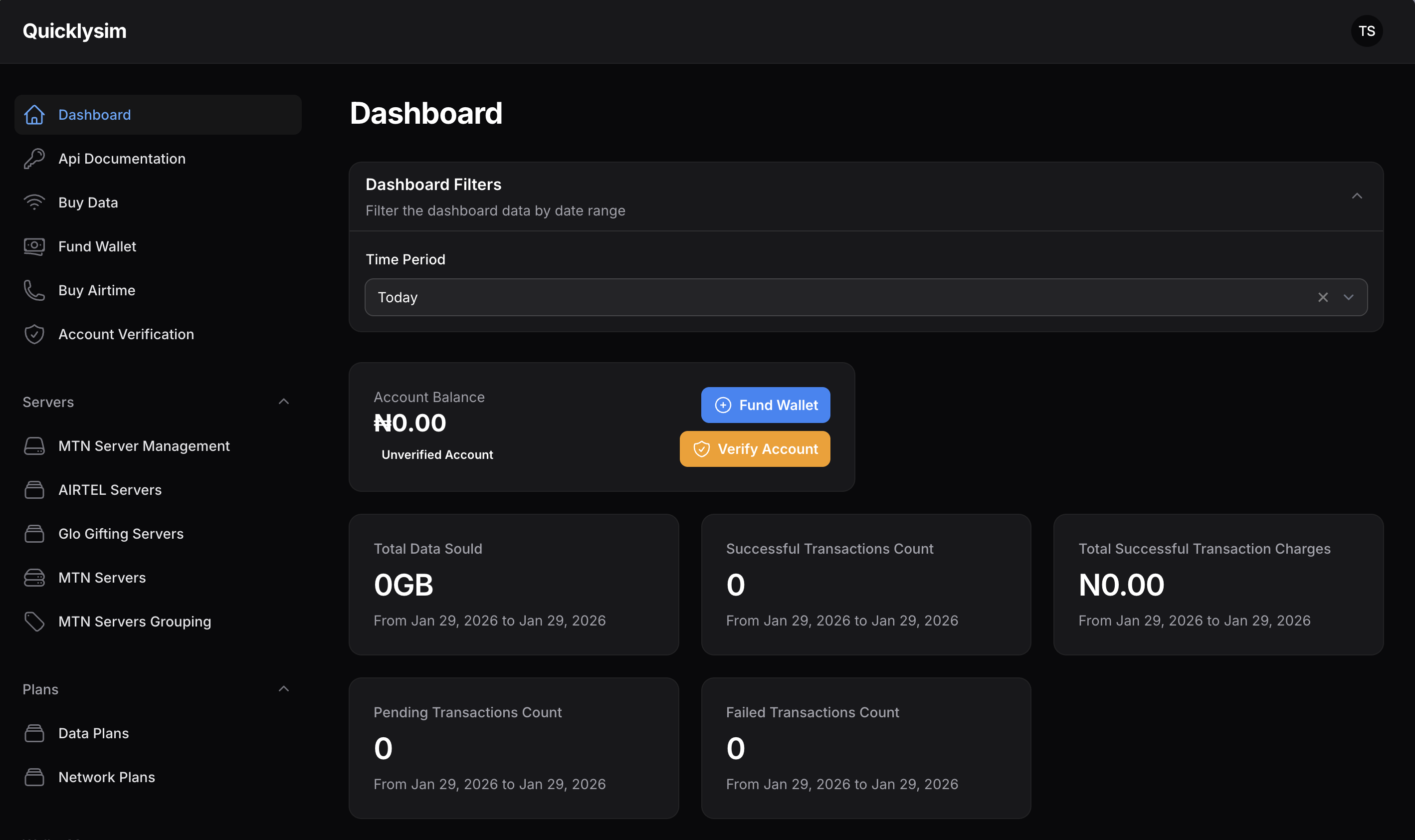The height and width of the screenshot is (840, 1415).
Task: Open Network Plans in sidebar
Action: 106,777
